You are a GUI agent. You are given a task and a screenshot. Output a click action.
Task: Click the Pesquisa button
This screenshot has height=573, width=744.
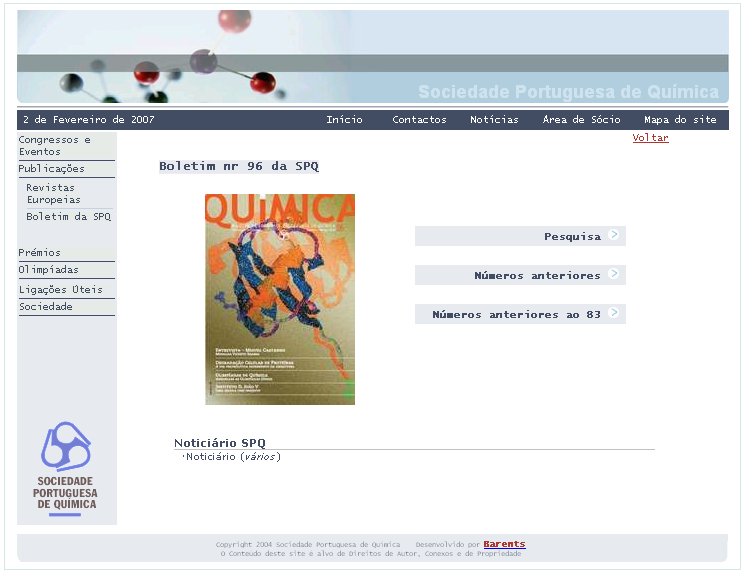click(521, 236)
